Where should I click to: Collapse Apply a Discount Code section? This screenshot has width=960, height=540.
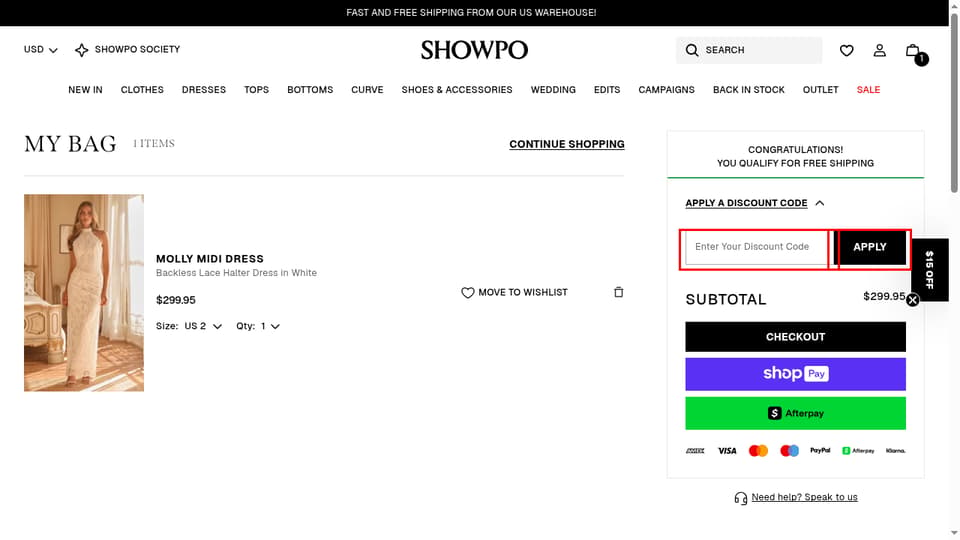tap(755, 203)
